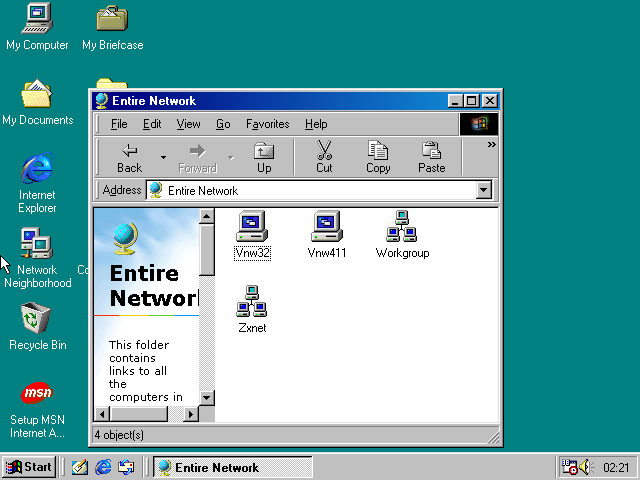Show more toolbar buttons via chevron
Image resolution: width=640 pixels, height=480 pixels.
[491, 144]
